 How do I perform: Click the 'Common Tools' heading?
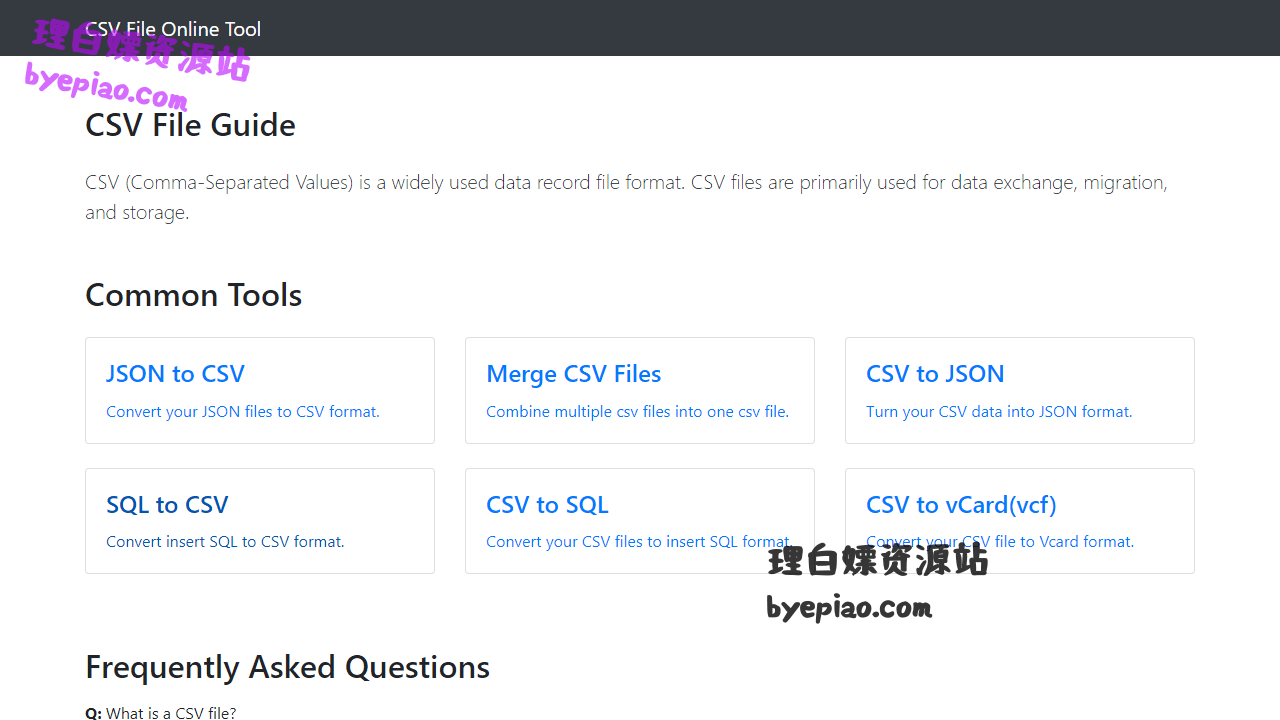point(193,295)
